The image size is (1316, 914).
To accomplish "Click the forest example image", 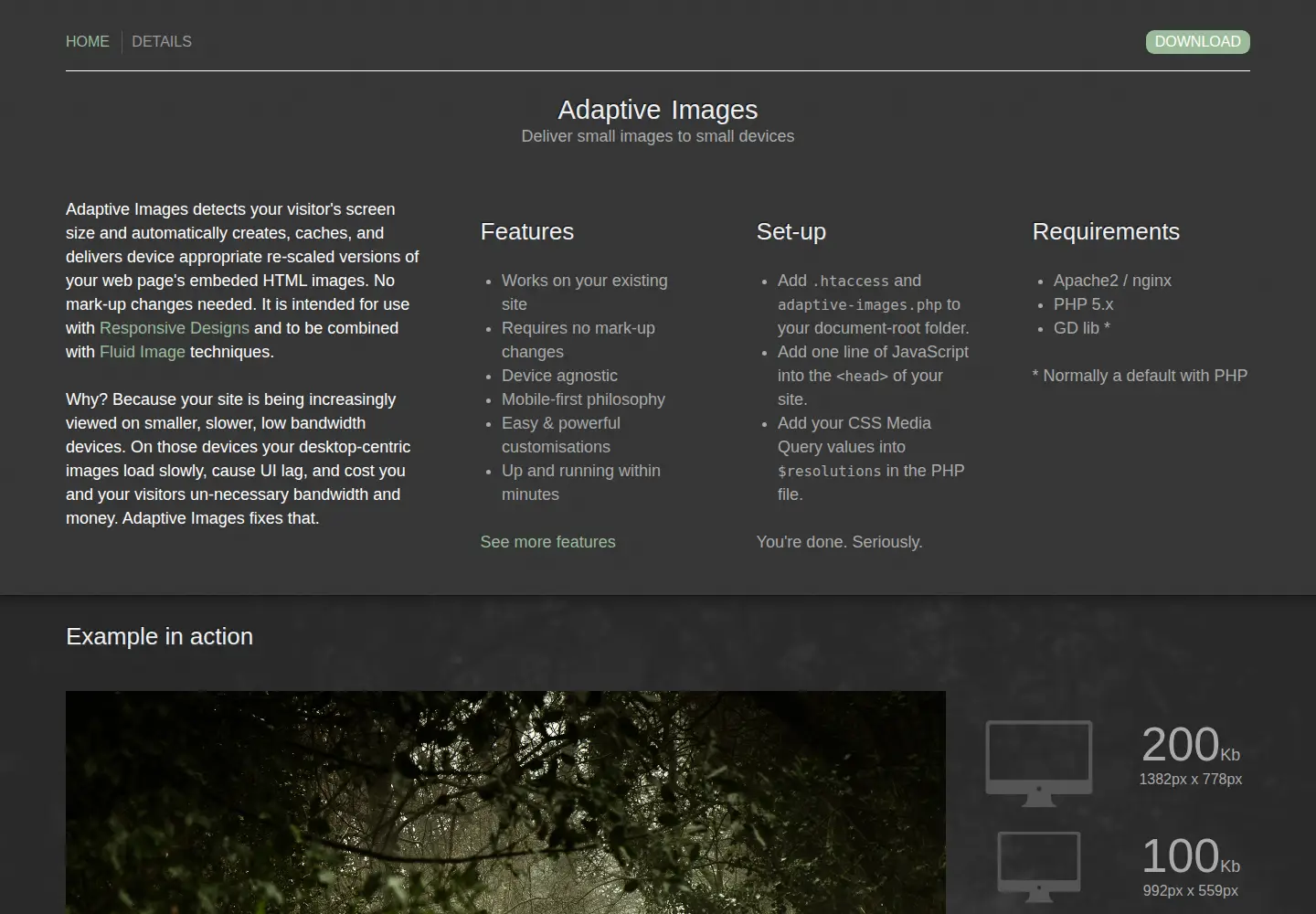I will 505,802.
